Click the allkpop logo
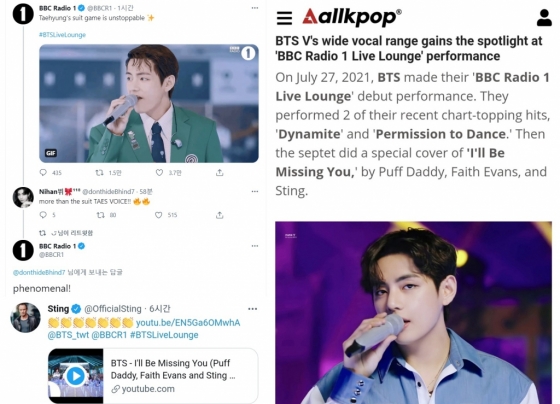The image size is (560, 404). [352, 17]
